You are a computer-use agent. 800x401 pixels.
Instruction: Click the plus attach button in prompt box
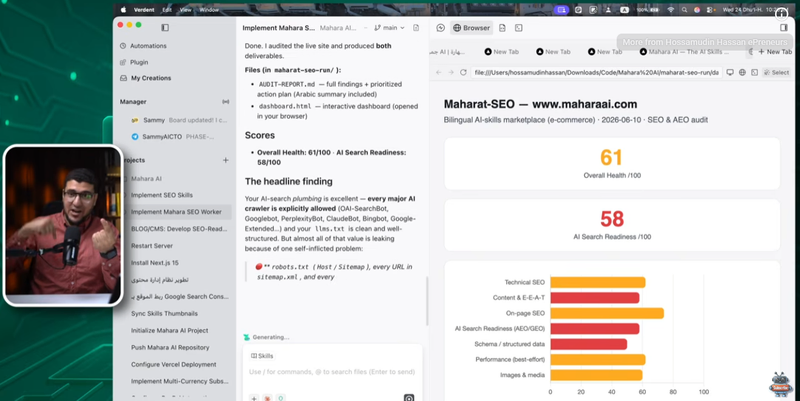click(254, 398)
